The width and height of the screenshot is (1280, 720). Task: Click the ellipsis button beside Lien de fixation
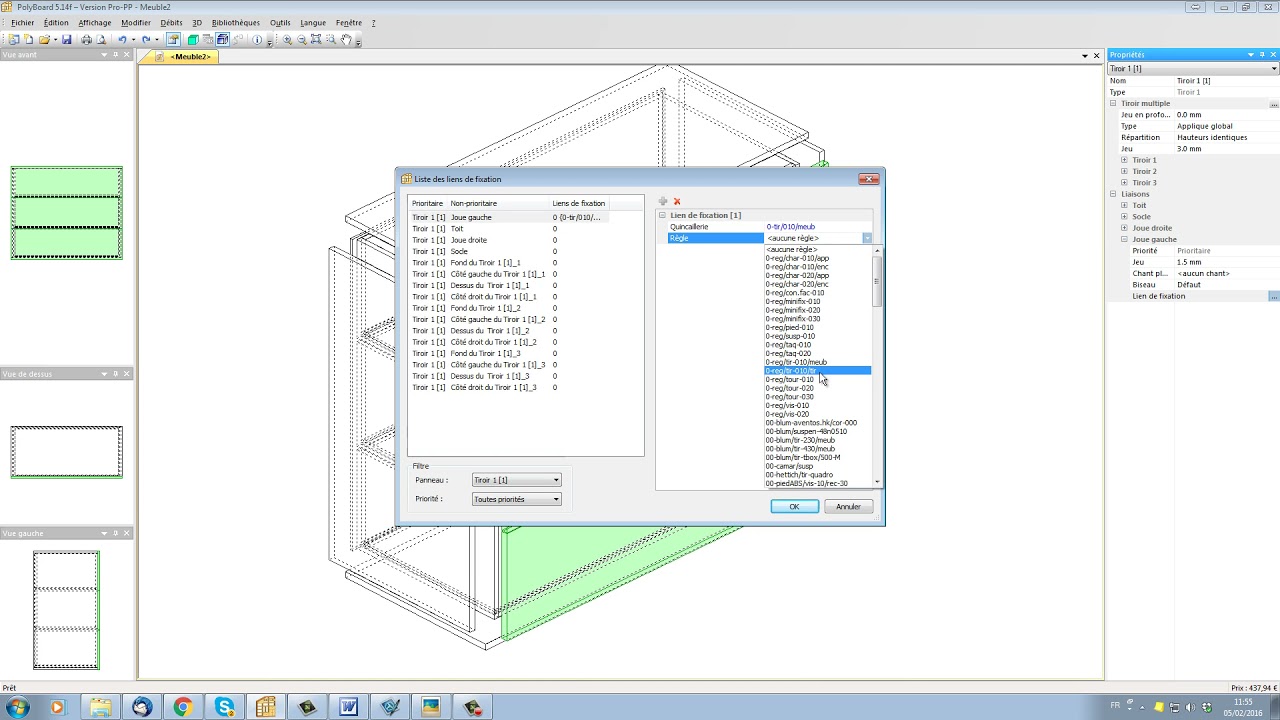[1273, 296]
